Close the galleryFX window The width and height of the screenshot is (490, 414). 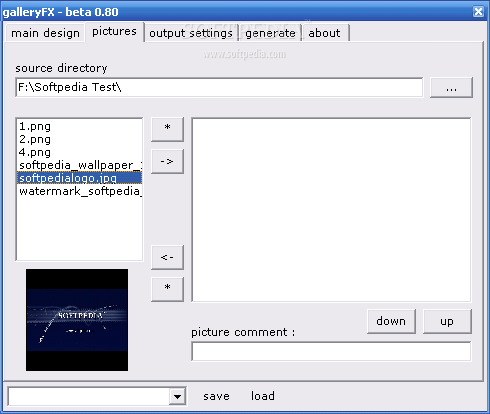click(478, 12)
